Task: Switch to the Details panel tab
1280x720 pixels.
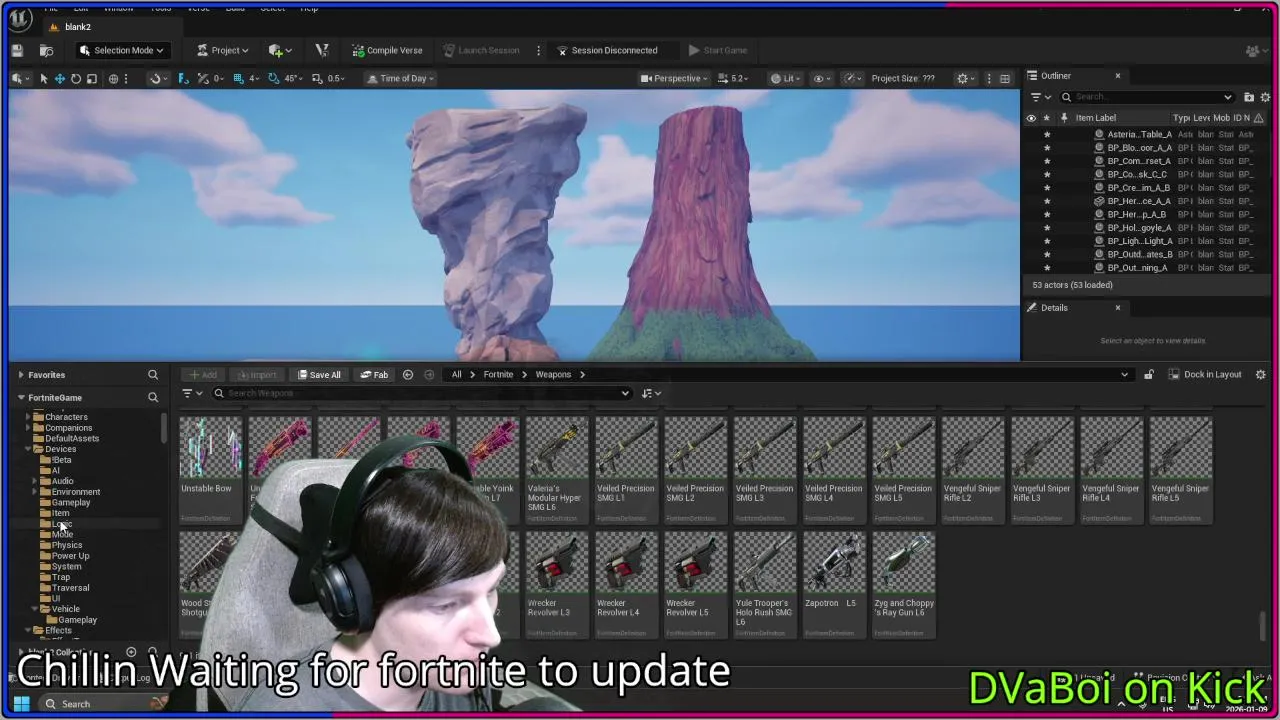Action: (1053, 307)
